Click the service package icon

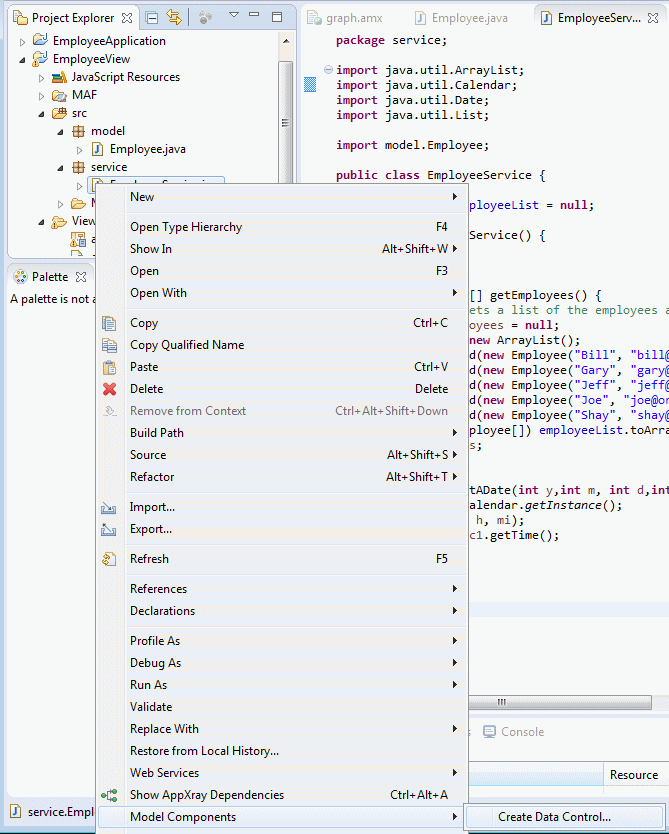tap(78, 167)
